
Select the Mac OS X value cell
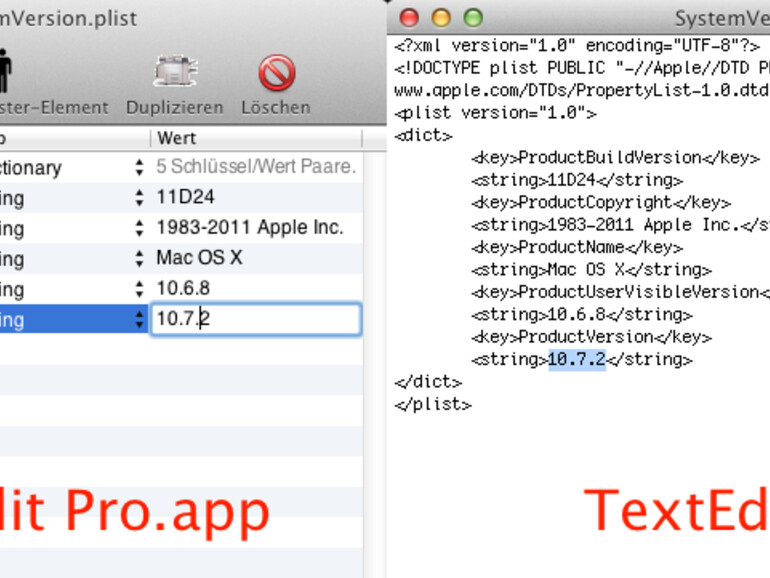point(256,258)
